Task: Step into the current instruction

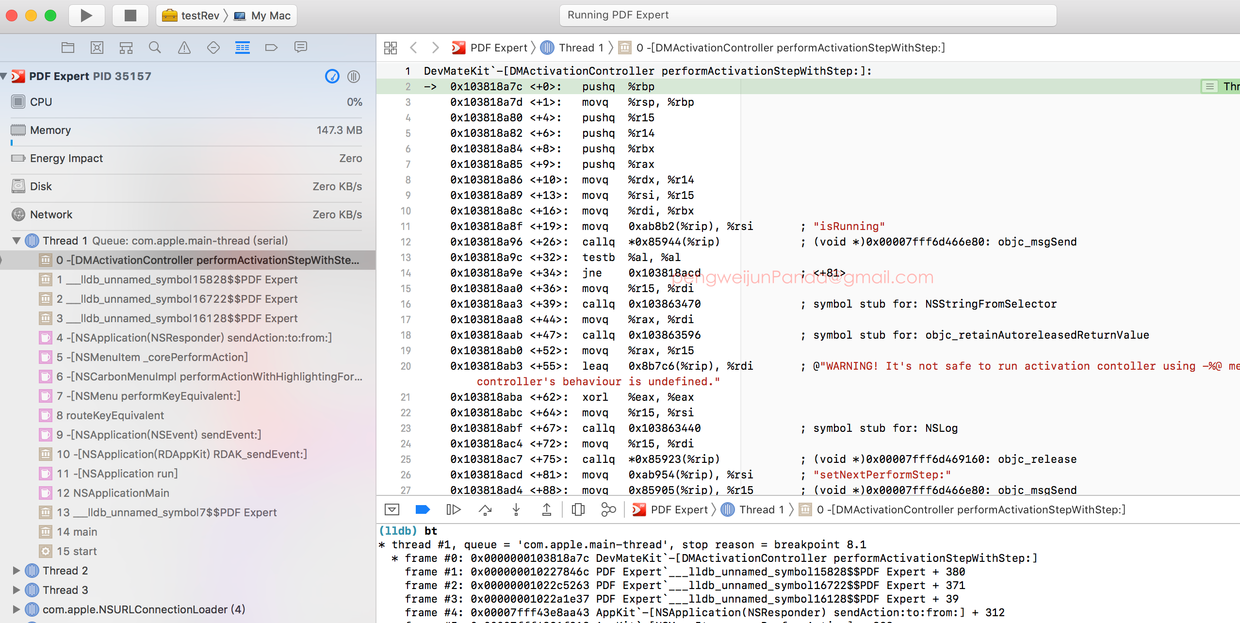Action: click(x=516, y=509)
